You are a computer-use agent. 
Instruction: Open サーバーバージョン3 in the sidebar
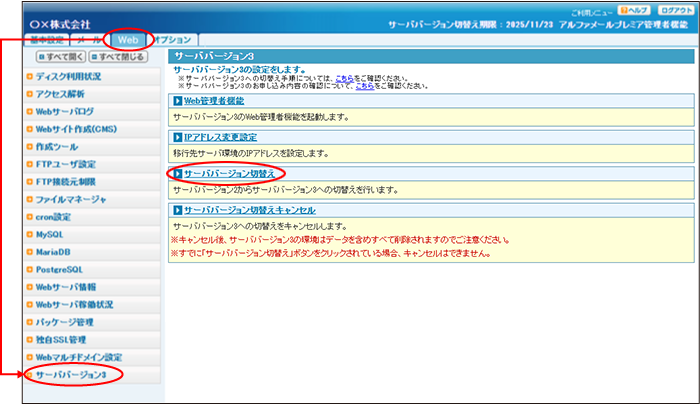click(70, 374)
